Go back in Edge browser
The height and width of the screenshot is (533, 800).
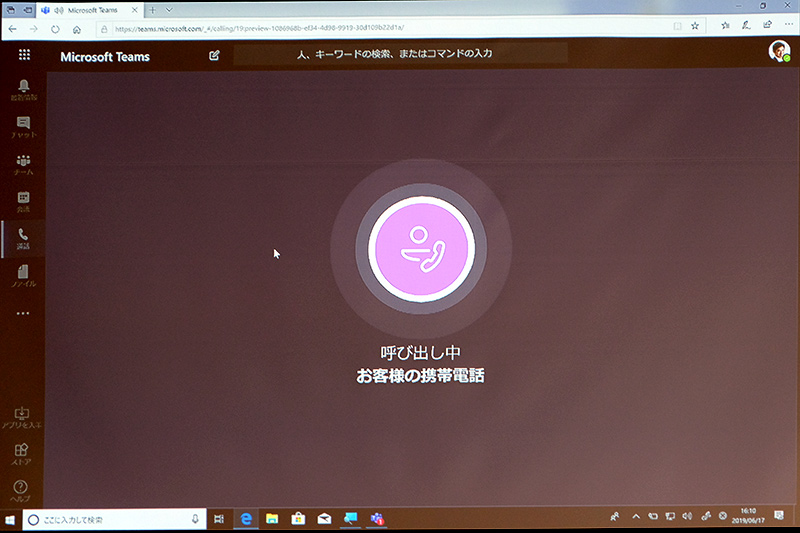tap(13, 29)
